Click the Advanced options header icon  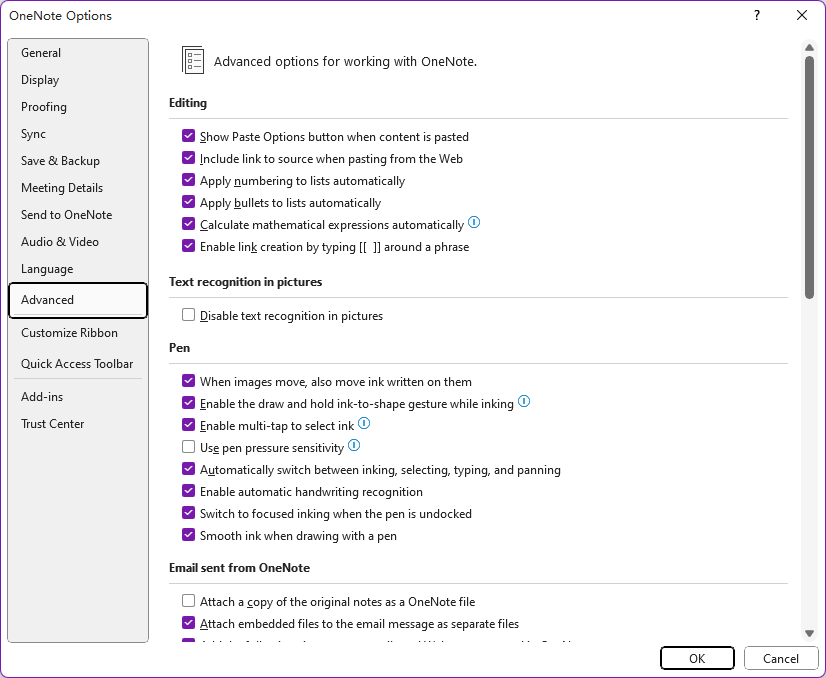193,60
